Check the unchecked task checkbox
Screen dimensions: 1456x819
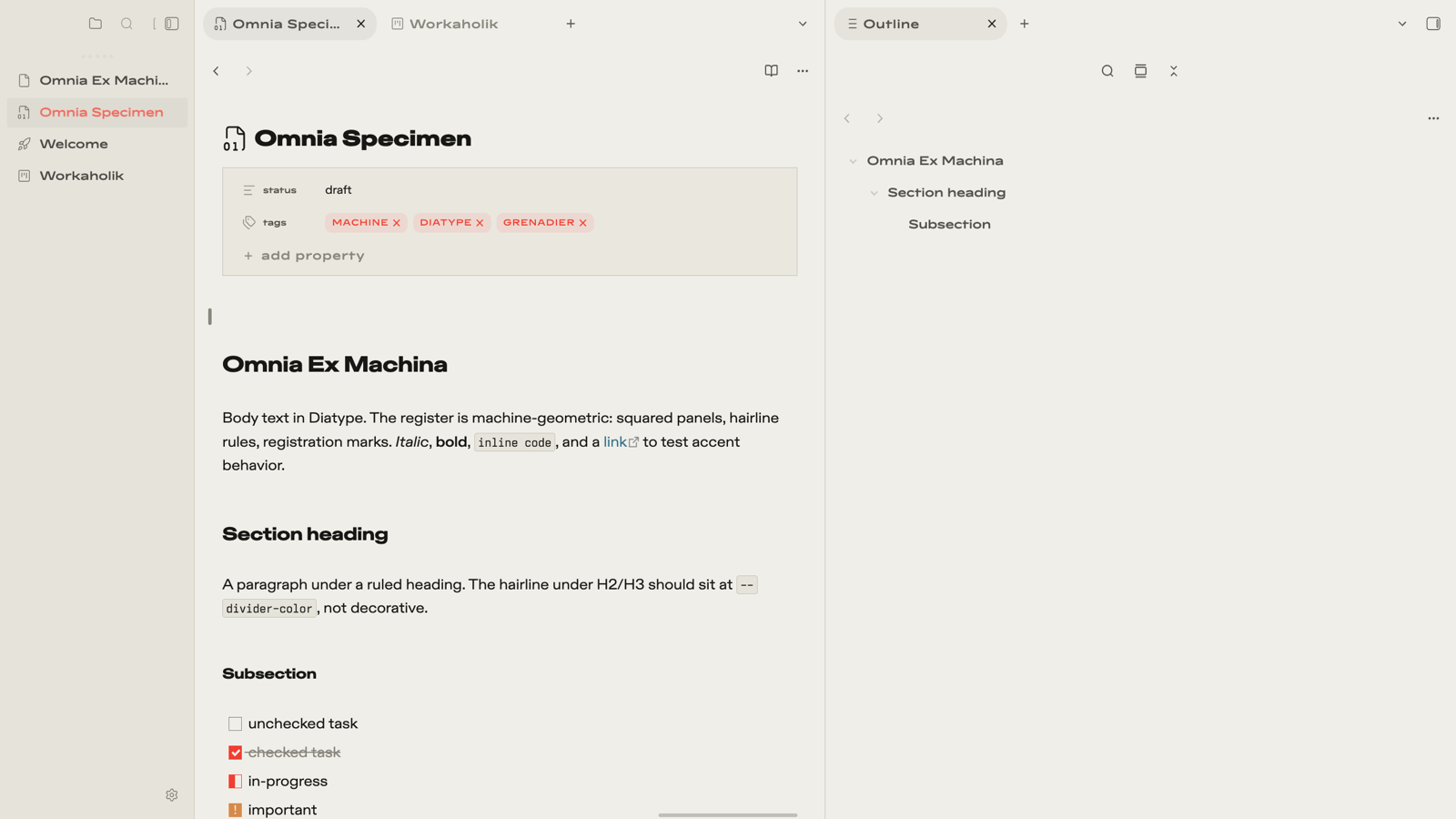pos(235,723)
